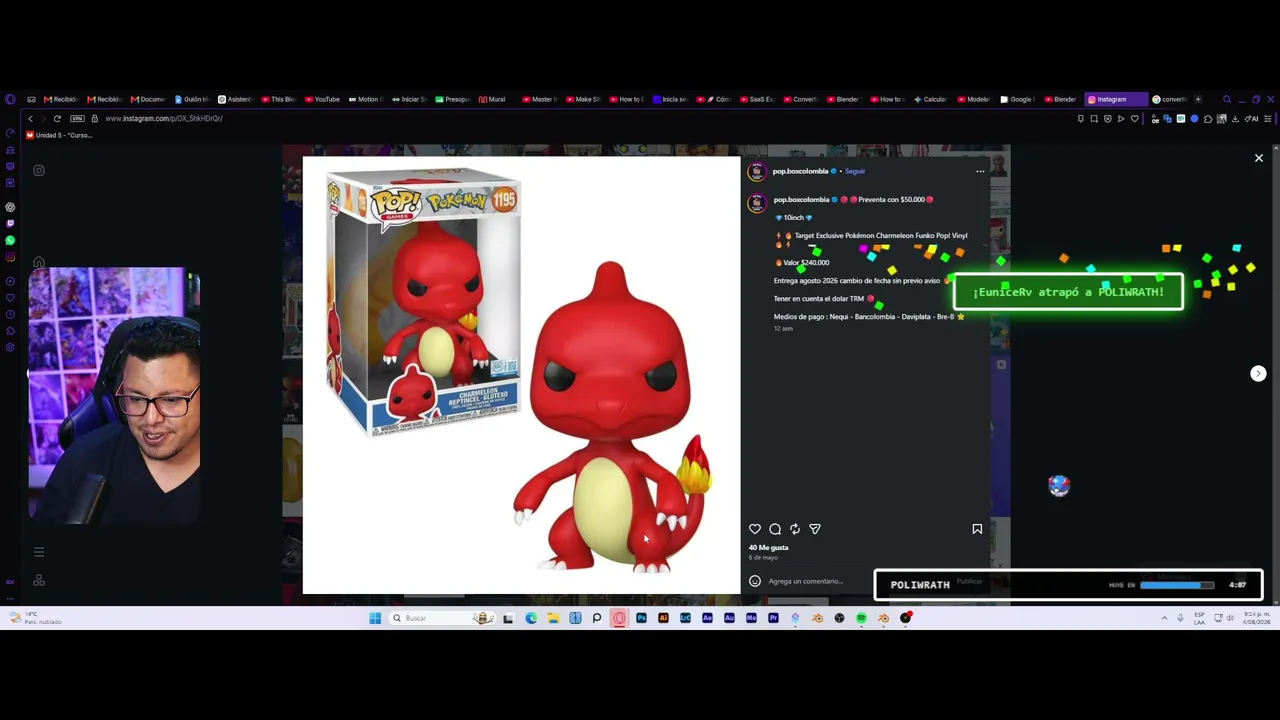Switch to the Presupuesto tab

(453, 99)
